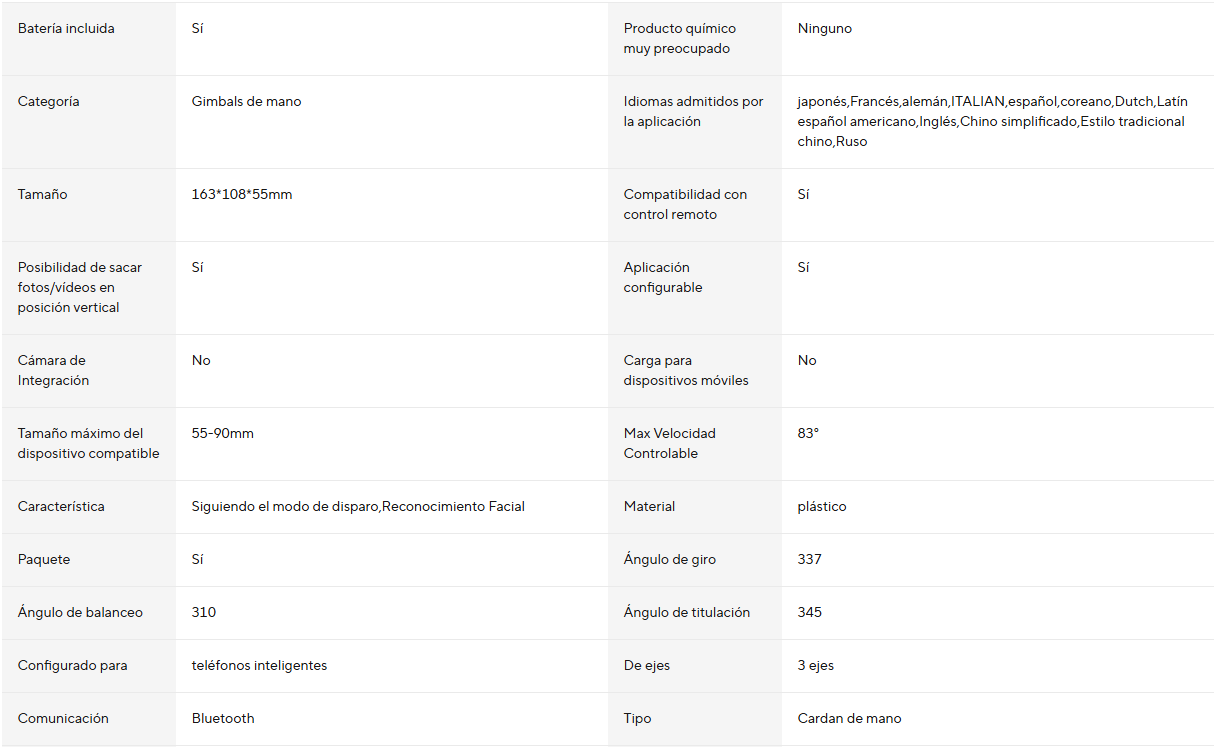The height and width of the screenshot is (747, 1226).
Task: Click the "Compatibilidad con control remoto" label
Action: click(x=685, y=205)
